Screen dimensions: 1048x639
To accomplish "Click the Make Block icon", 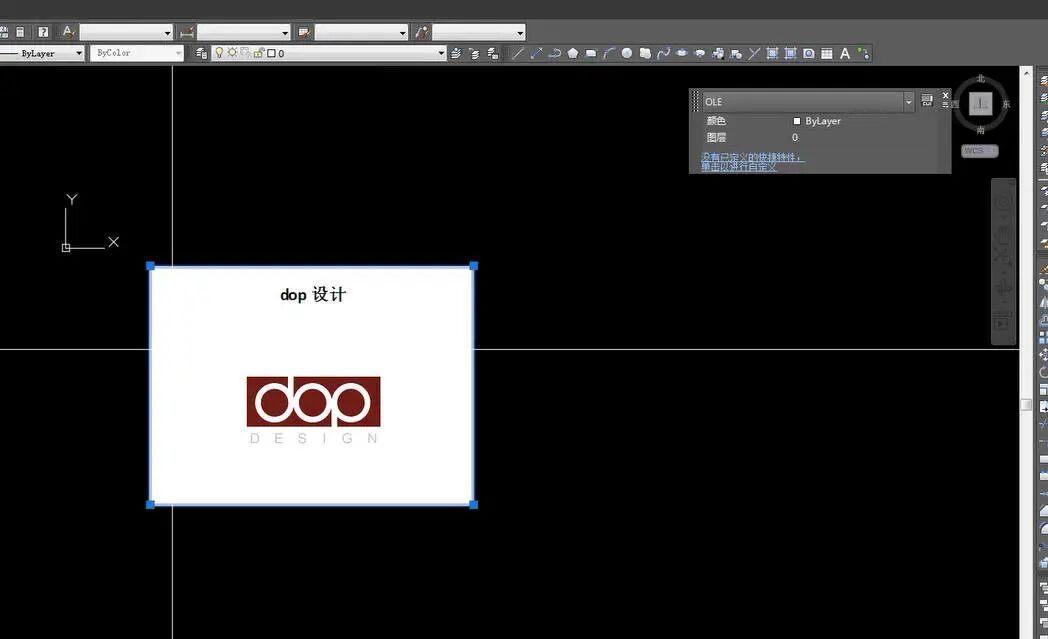I will coord(736,53).
